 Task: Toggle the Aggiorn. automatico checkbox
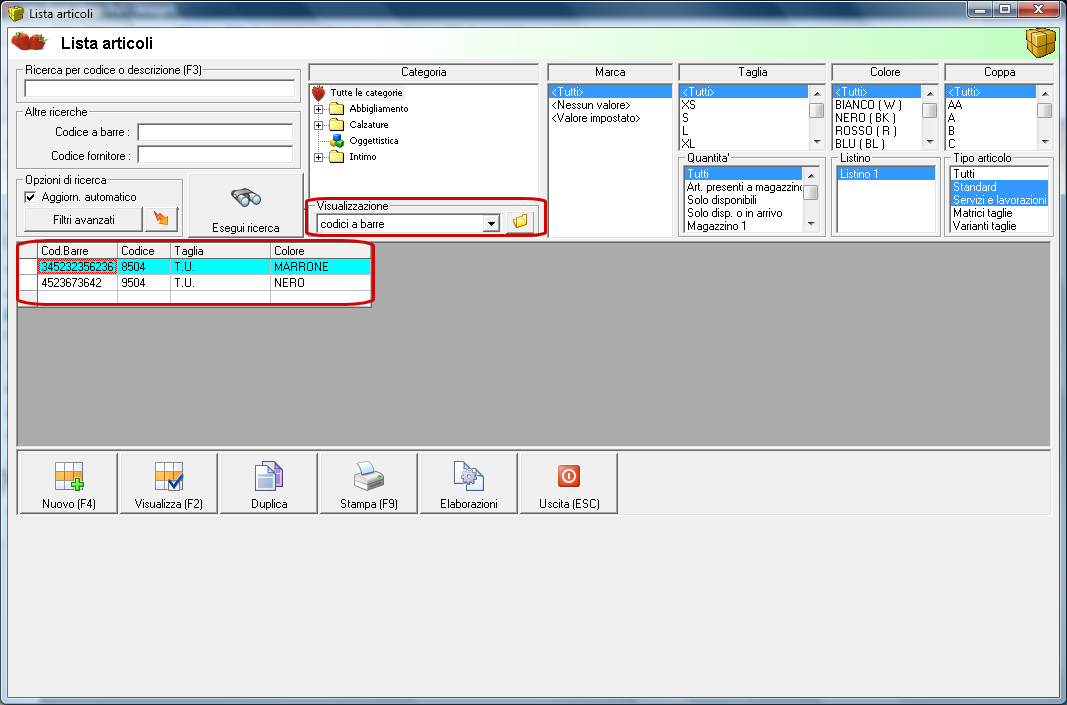pyautogui.click(x=30, y=197)
